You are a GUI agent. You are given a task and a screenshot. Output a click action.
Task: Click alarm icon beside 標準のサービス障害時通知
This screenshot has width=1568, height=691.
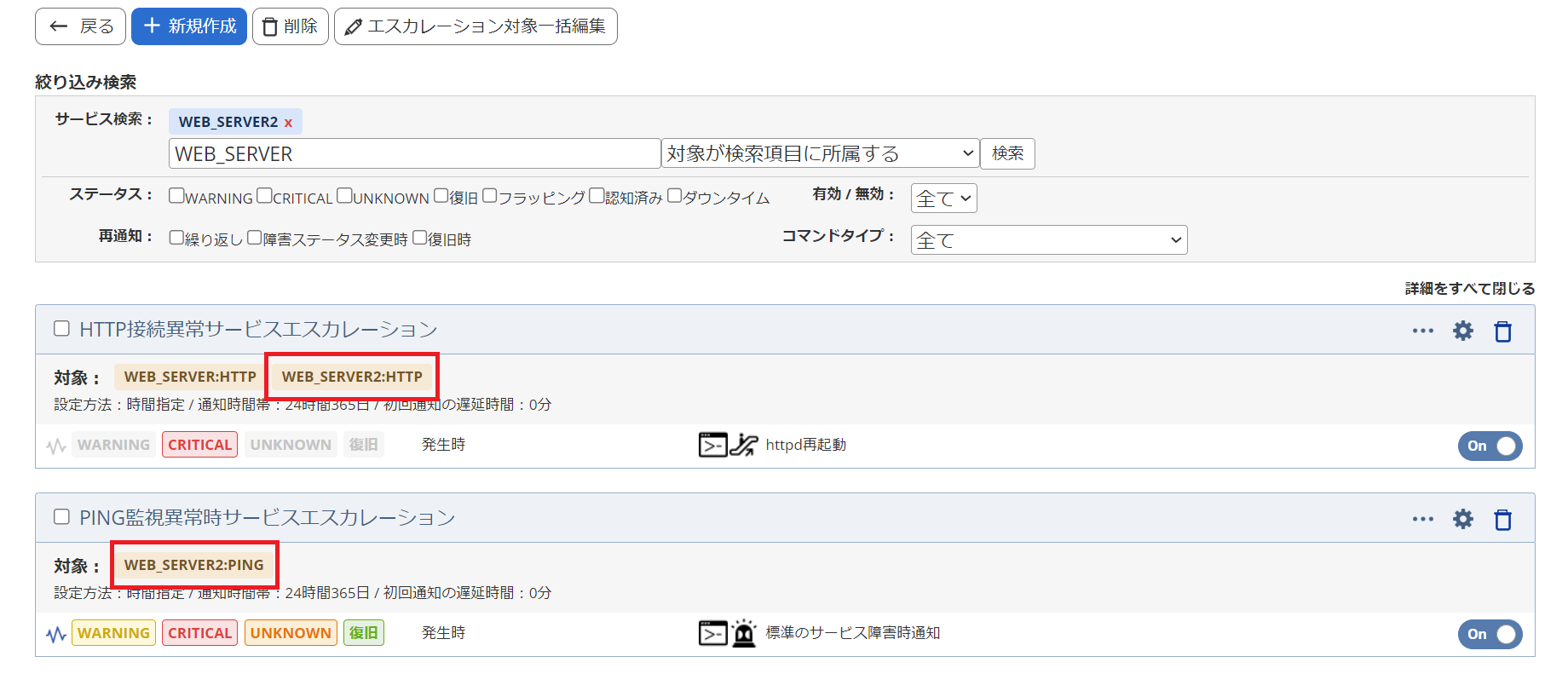coord(744,633)
